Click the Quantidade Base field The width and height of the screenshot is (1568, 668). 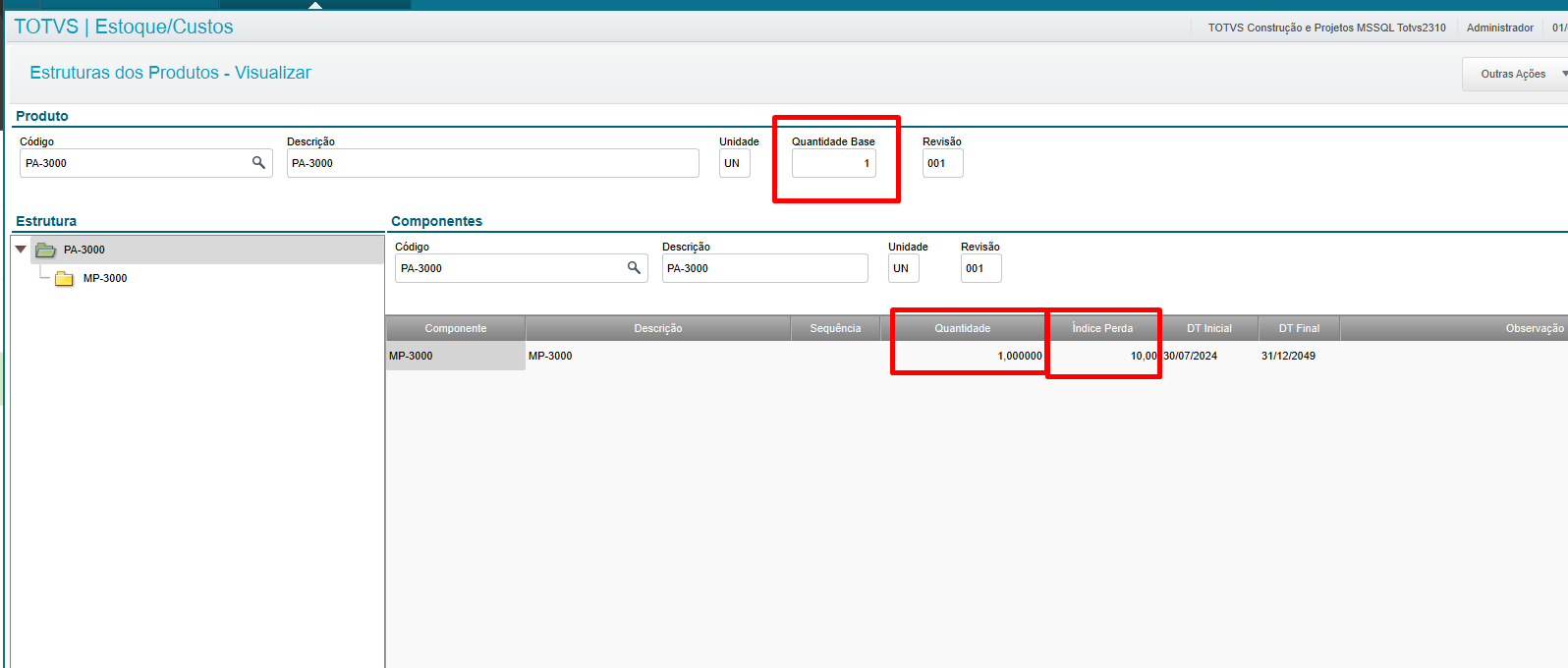pos(833,163)
